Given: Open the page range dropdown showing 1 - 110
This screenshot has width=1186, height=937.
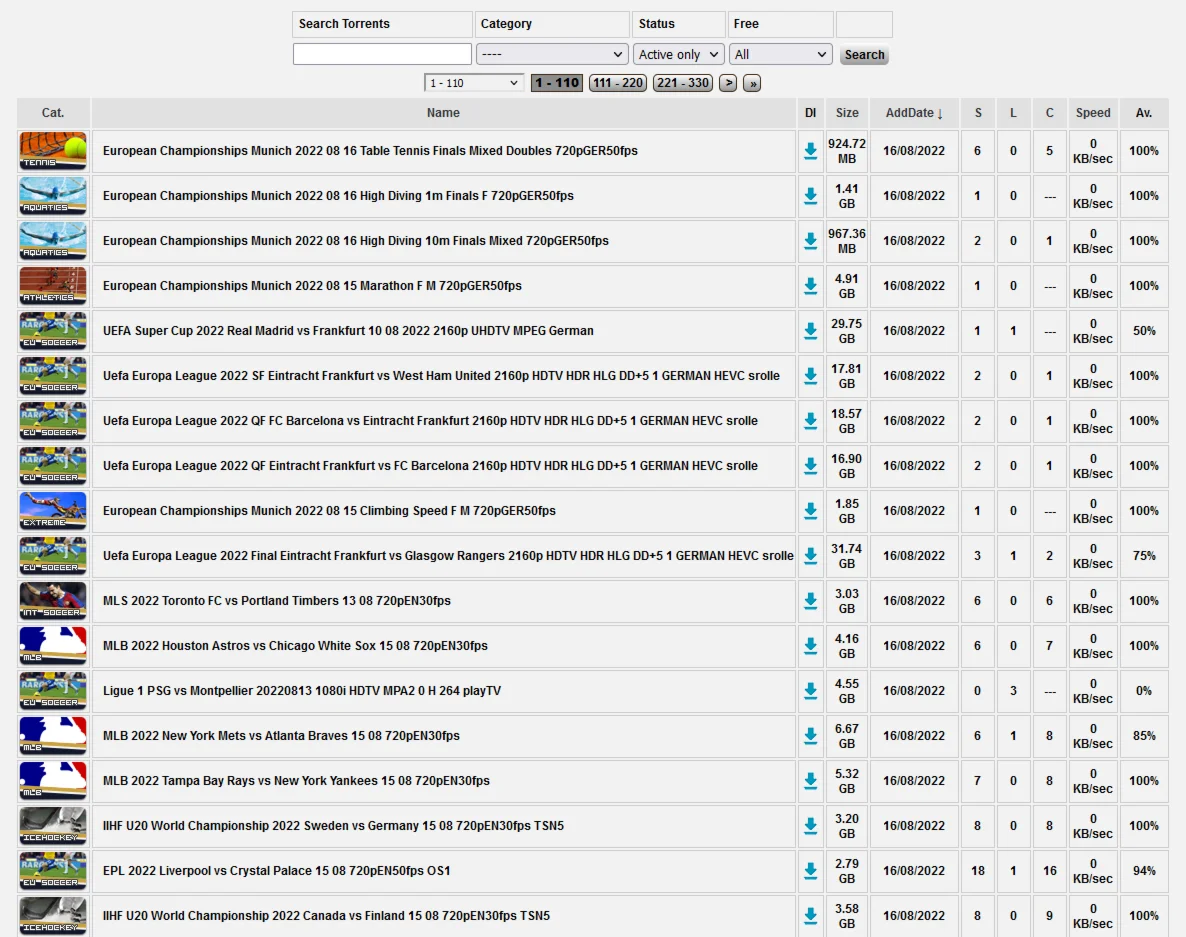Looking at the screenshot, I should [x=474, y=83].
